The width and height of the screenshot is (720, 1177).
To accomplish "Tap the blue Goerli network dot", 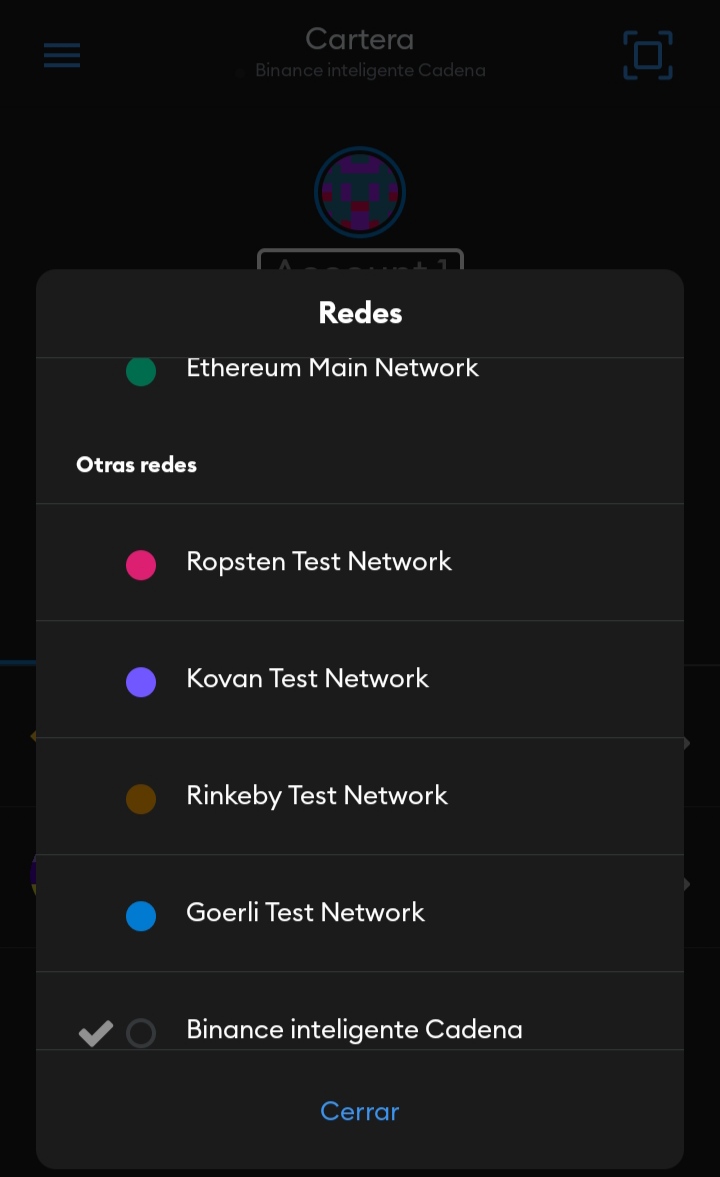I will click(141, 916).
